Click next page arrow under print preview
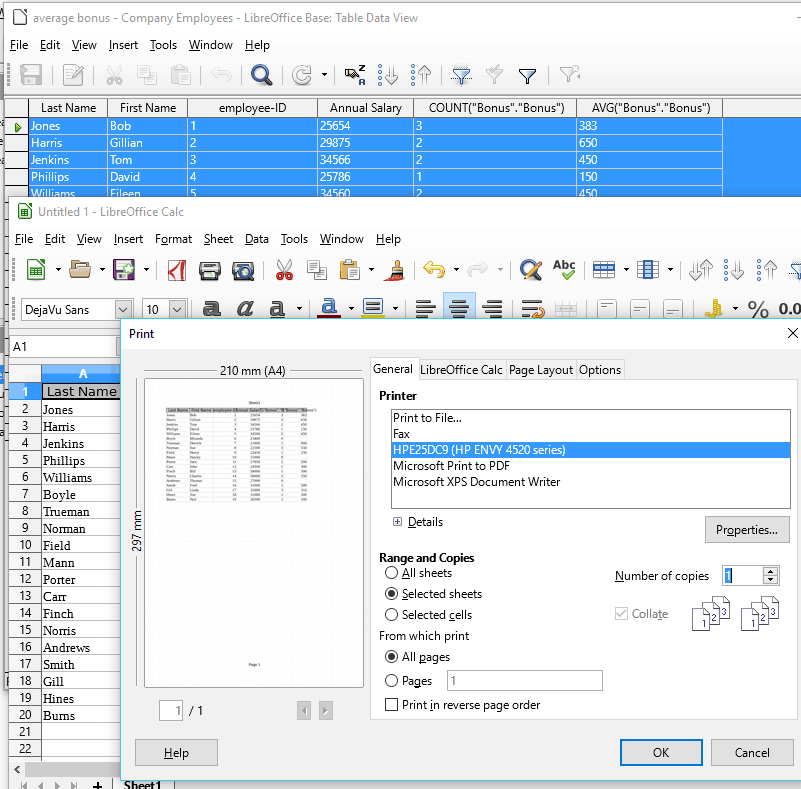The width and height of the screenshot is (801, 789). [325, 710]
